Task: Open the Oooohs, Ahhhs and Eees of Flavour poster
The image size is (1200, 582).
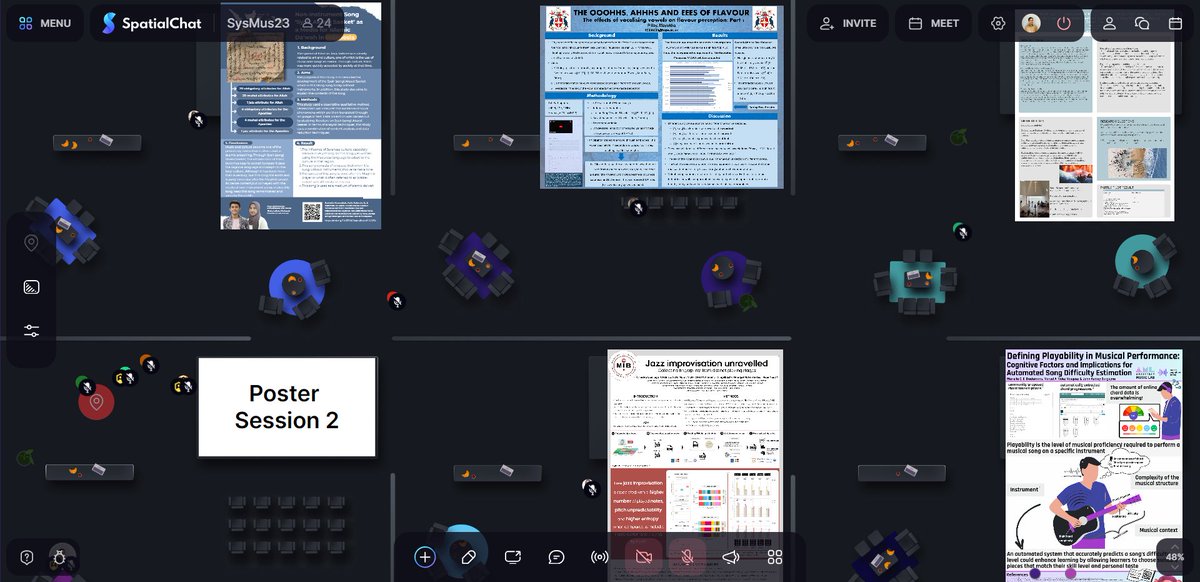Action: (661, 97)
